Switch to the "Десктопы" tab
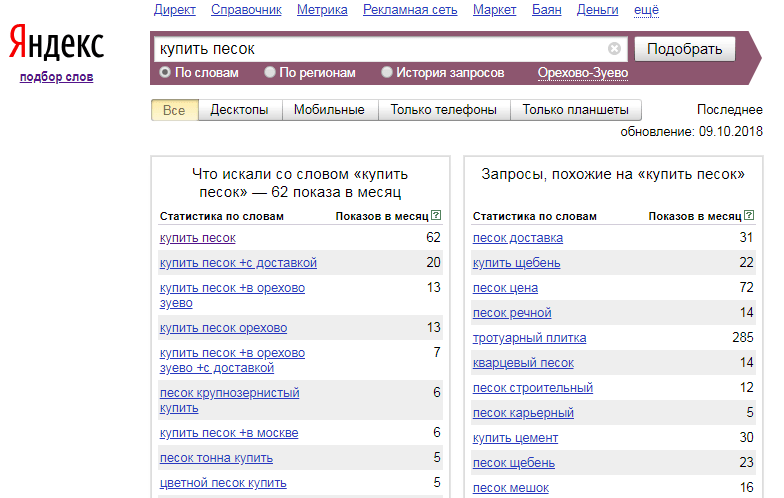The image size is (784, 498). [x=240, y=110]
